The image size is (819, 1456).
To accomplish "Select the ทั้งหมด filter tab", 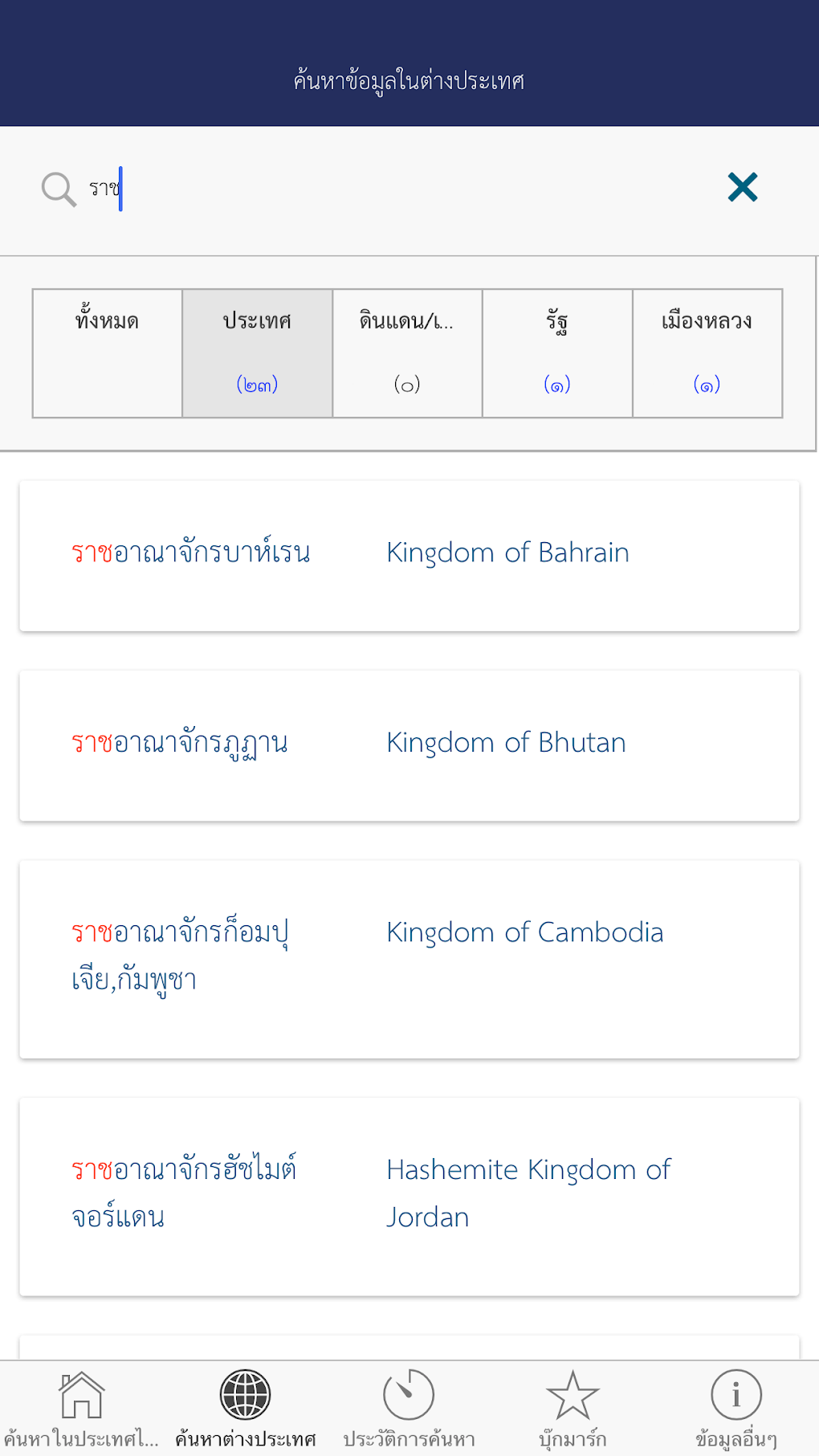I will coord(107,353).
